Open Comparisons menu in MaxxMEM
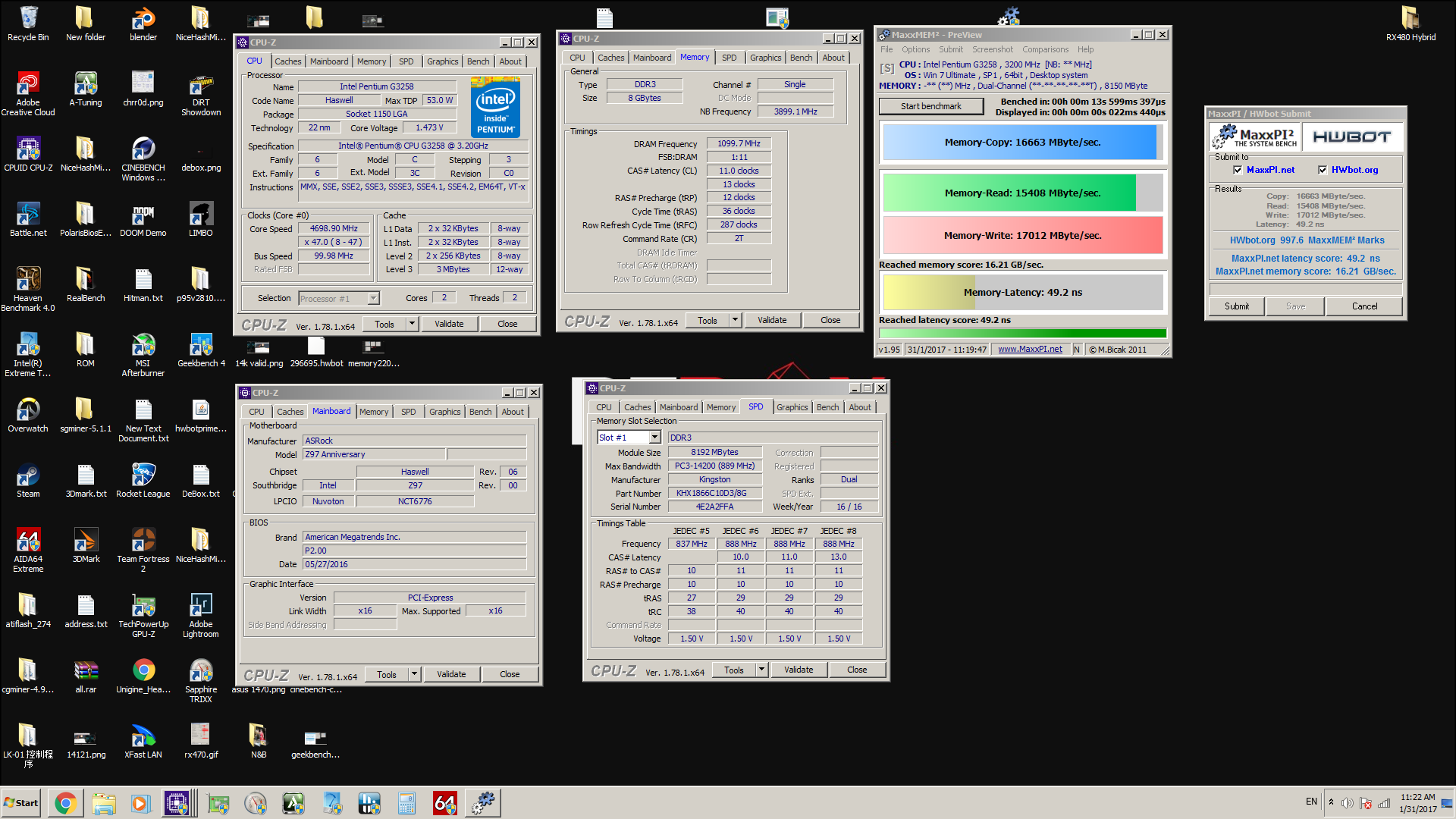 [x=1045, y=49]
